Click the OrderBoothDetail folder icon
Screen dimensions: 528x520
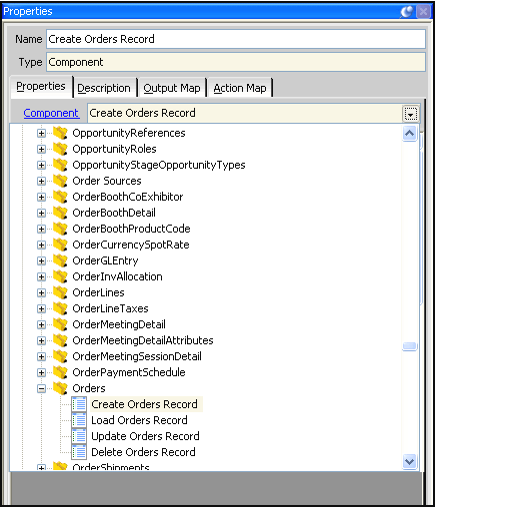coord(60,213)
